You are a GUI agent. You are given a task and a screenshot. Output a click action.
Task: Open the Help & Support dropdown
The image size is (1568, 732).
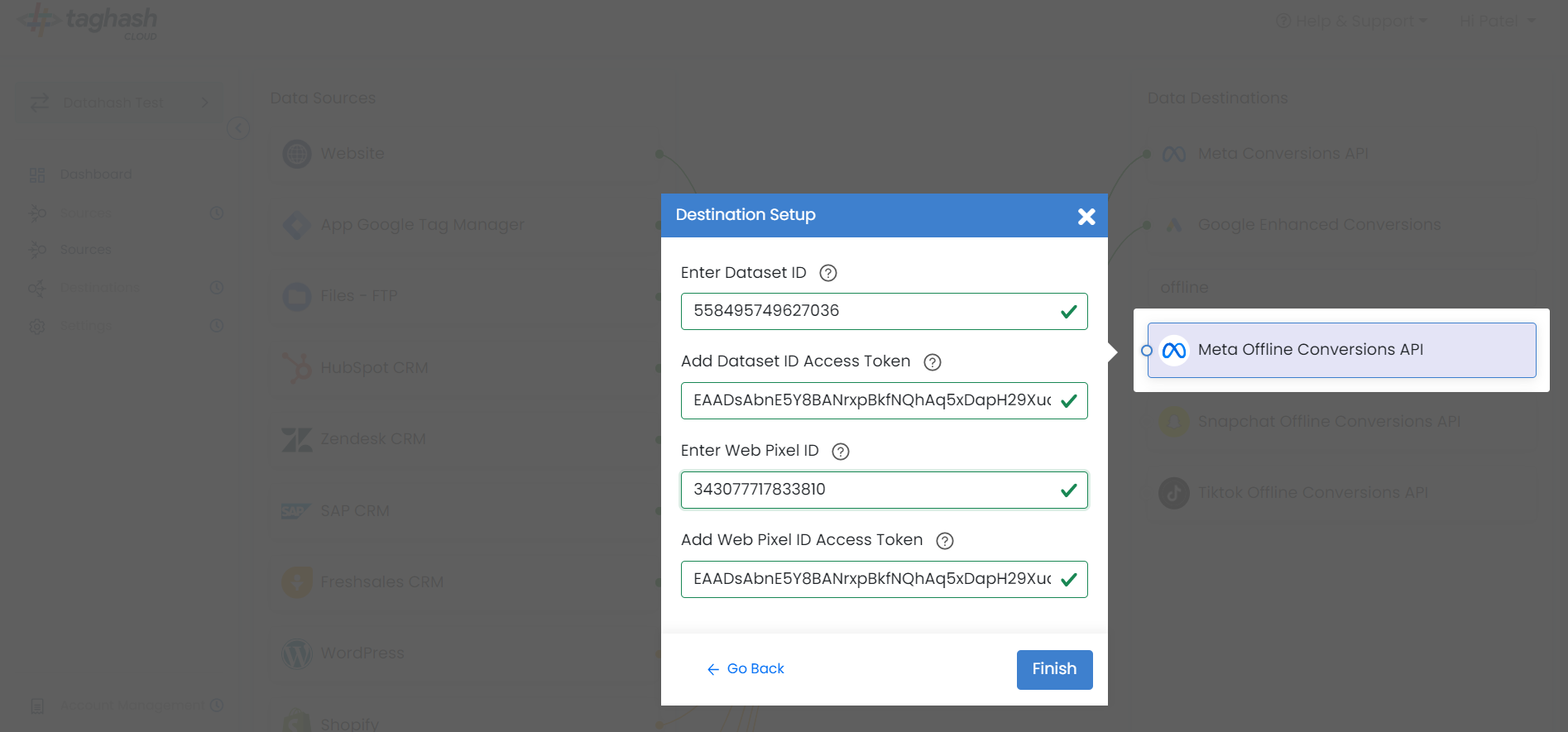coord(1352,21)
